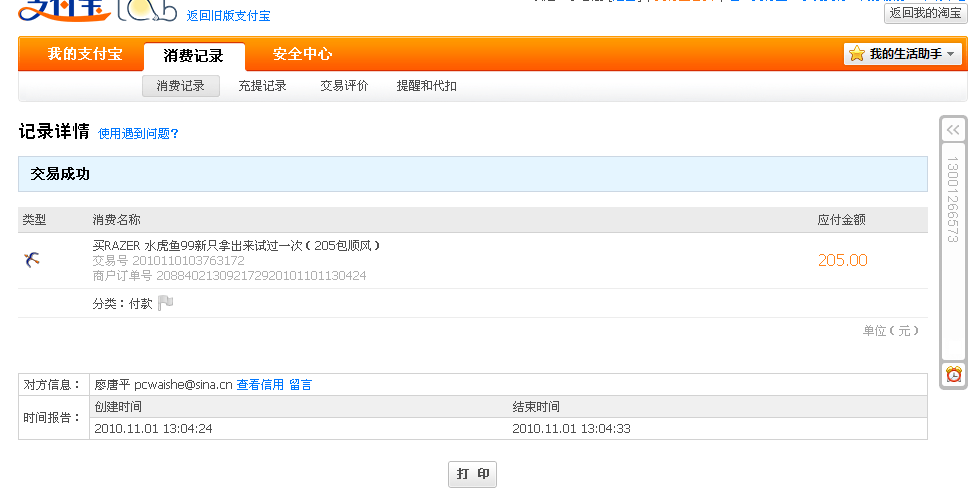The image size is (975, 492).
Task: Select the 消费记录 main tab
Action: (193, 56)
